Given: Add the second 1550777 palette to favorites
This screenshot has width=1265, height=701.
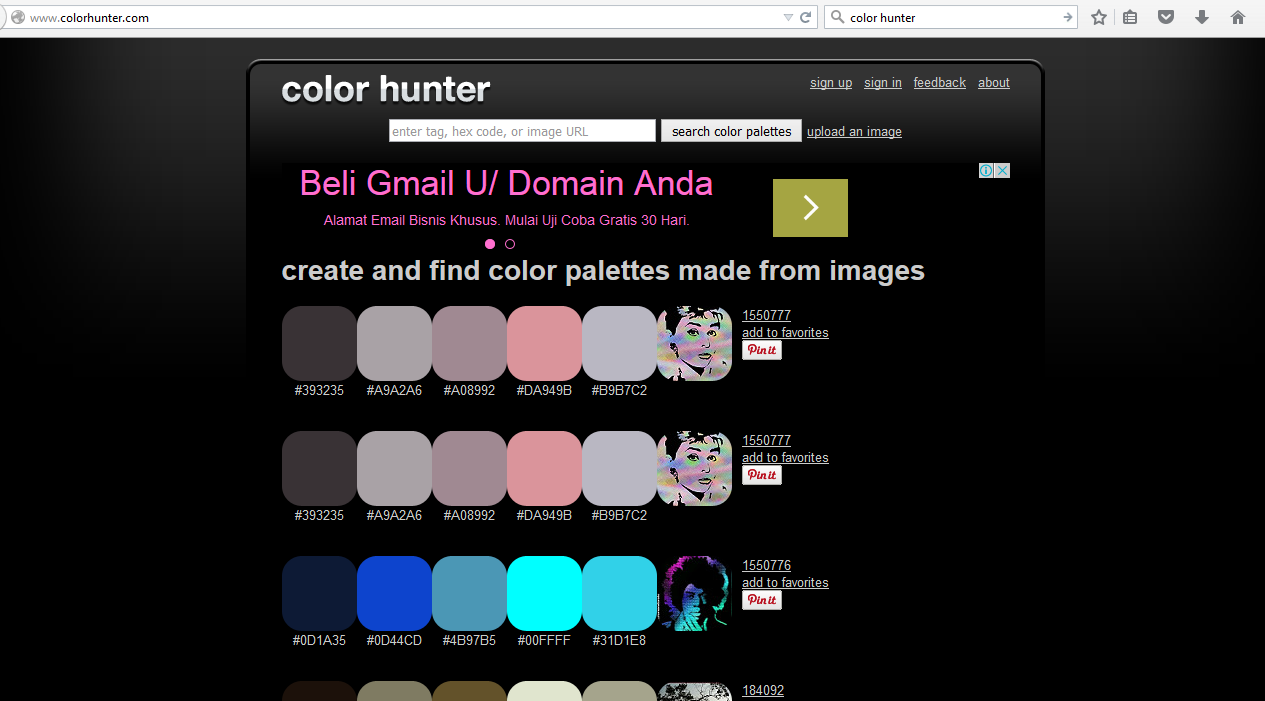Looking at the screenshot, I should click(x=785, y=457).
